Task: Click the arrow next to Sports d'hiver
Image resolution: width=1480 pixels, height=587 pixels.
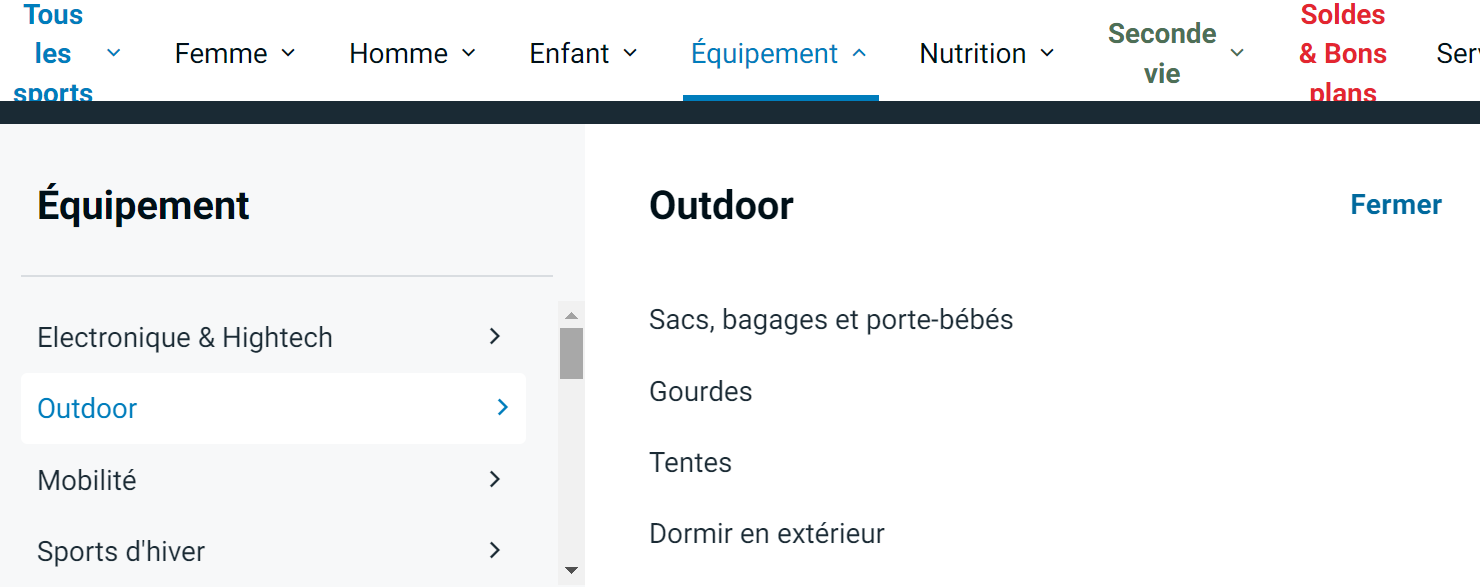Action: point(494,550)
